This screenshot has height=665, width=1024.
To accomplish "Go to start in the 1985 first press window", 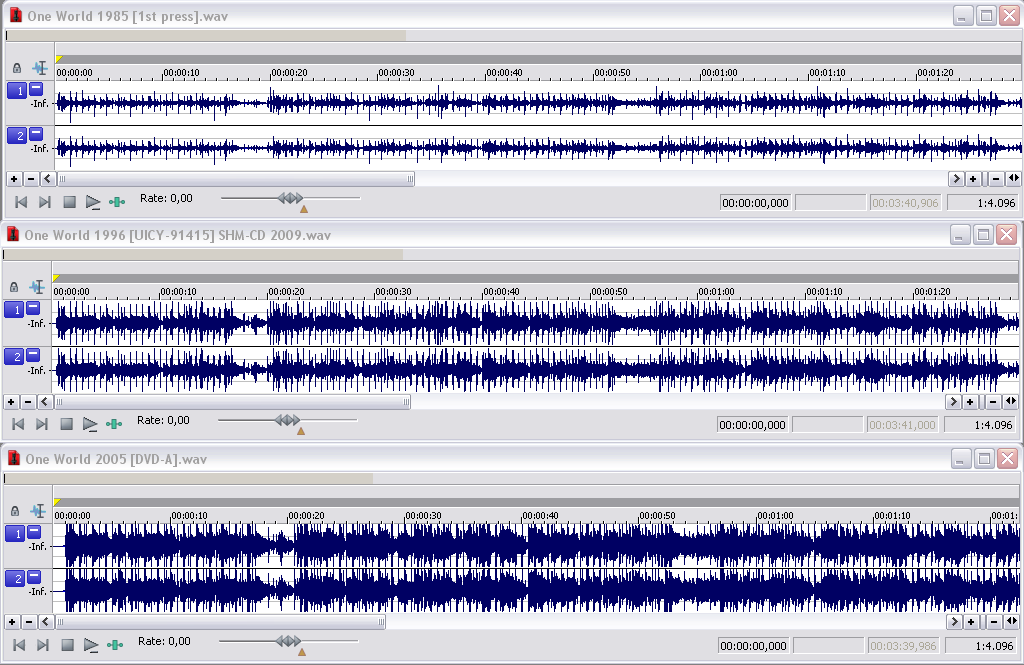I will (x=21, y=203).
